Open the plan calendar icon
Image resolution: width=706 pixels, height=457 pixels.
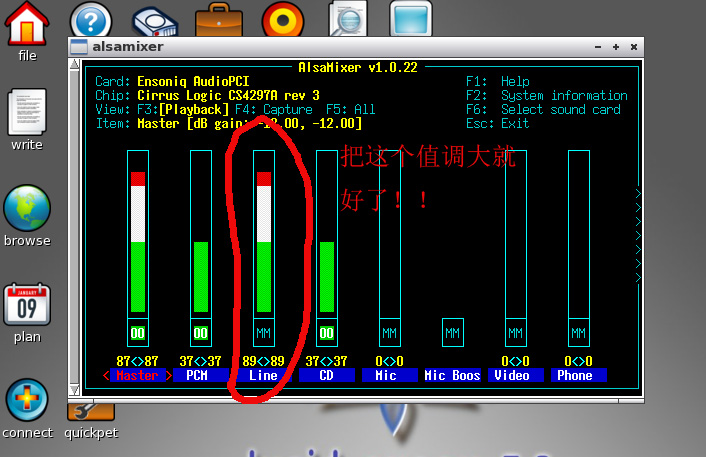(x=27, y=305)
